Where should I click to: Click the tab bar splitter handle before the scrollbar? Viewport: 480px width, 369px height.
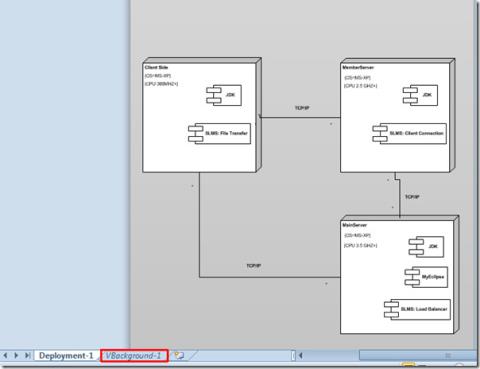point(293,356)
